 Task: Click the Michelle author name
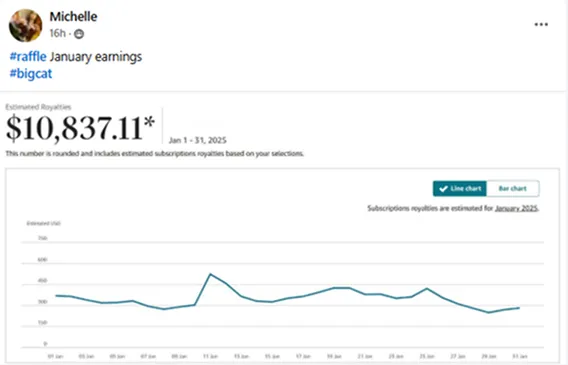[73, 17]
